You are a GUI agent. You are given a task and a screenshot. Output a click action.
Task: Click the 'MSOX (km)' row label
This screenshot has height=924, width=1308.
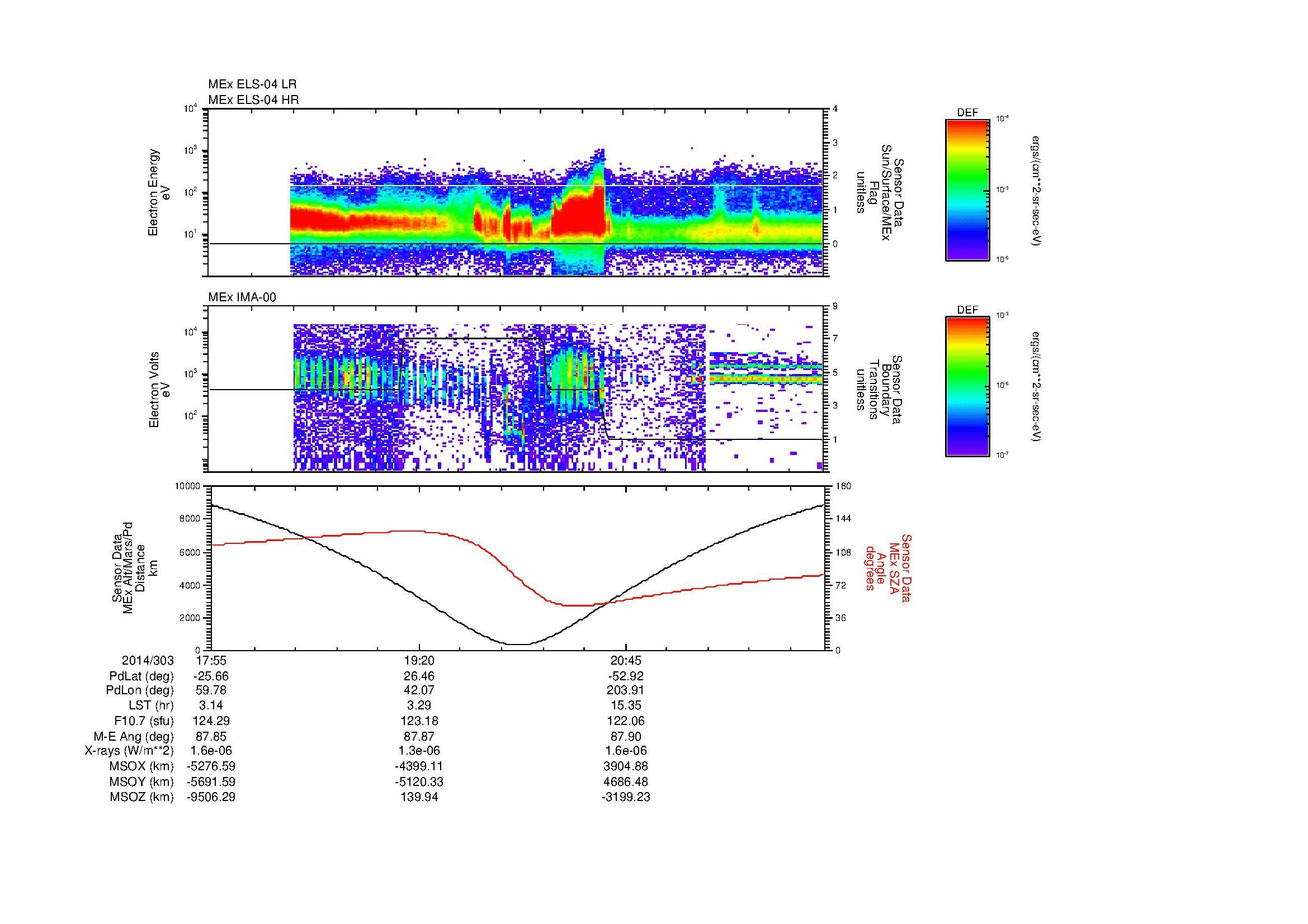[x=141, y=766]
